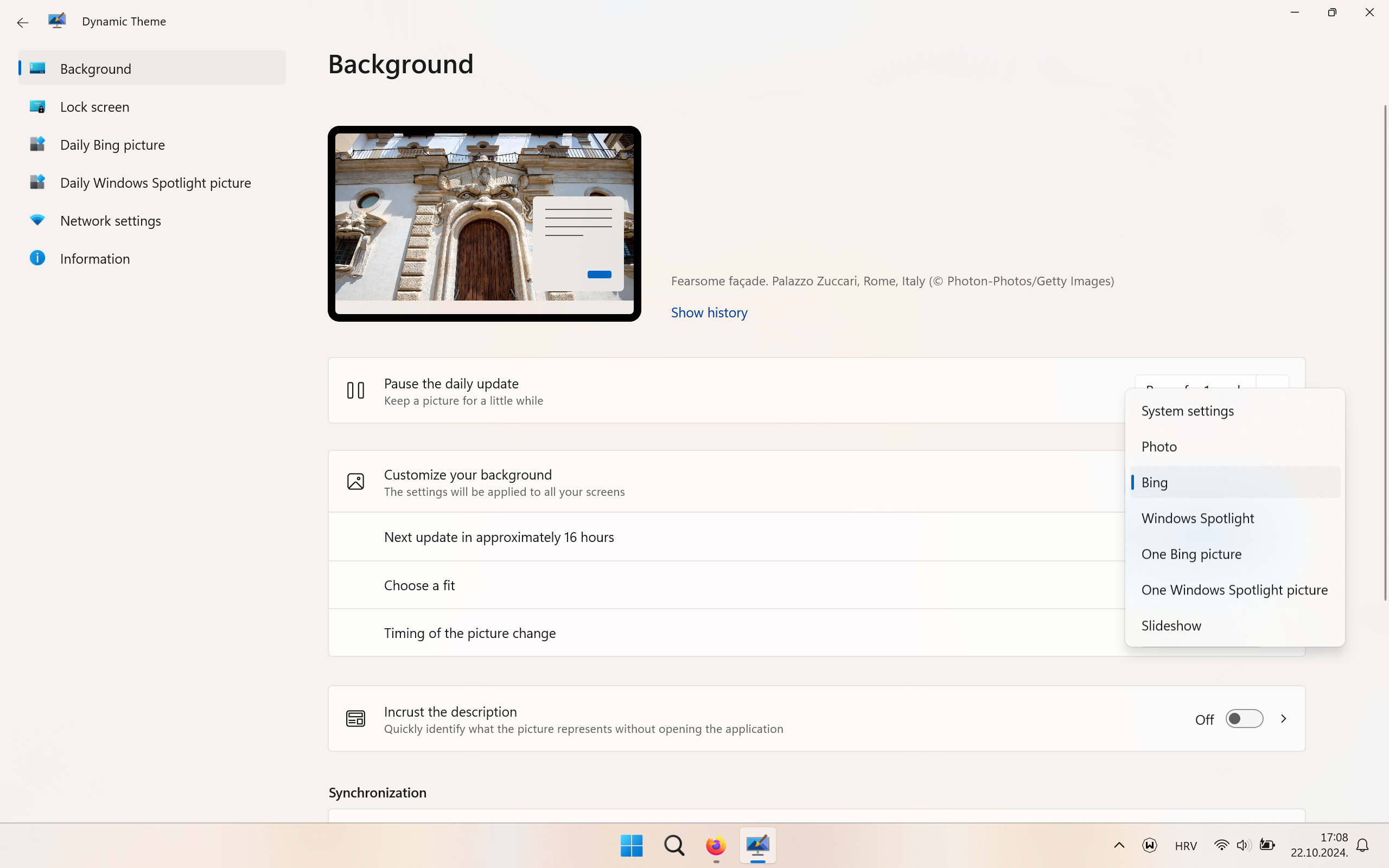Screen dimensions: 1389x868
Task: Restore down the Dynamic Theme window
Action: [1331, 12]
